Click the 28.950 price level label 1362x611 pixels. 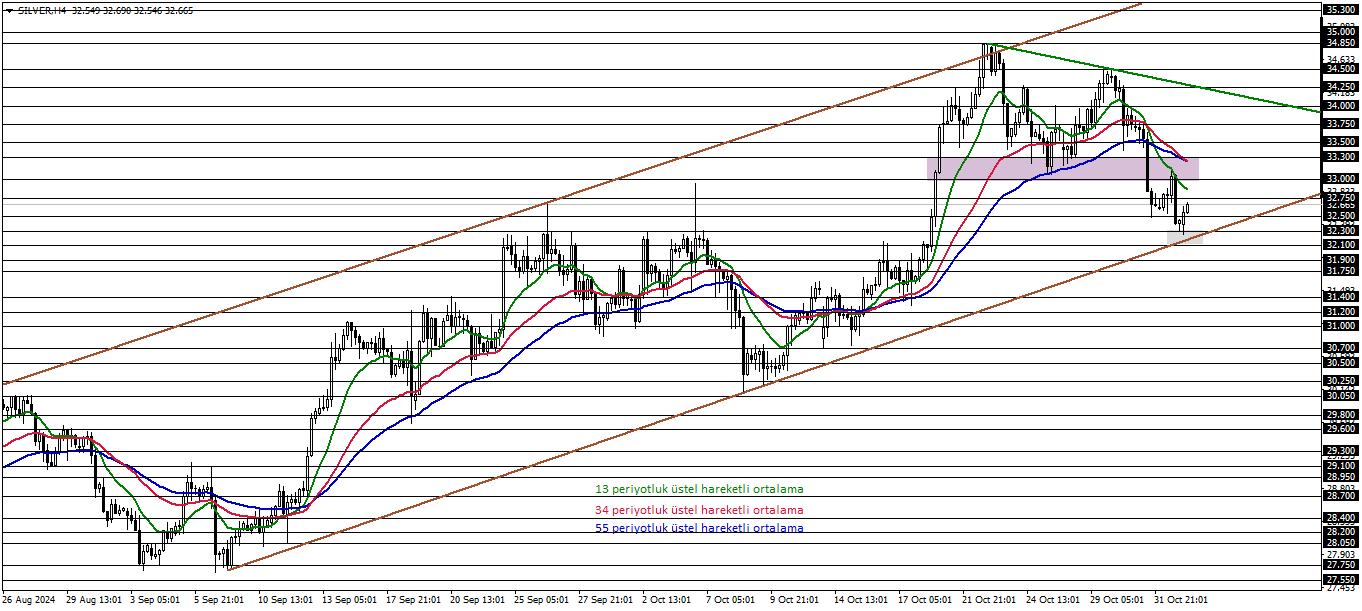point(1340,477)
